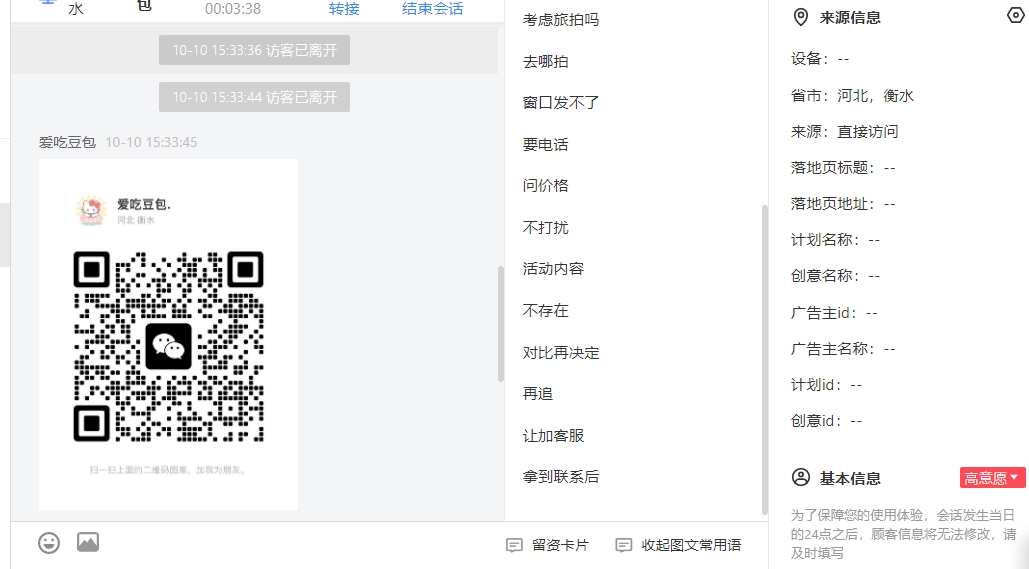1029x569 pixels.
Task: Select quick phrase 不打扰
Action: 545,228
